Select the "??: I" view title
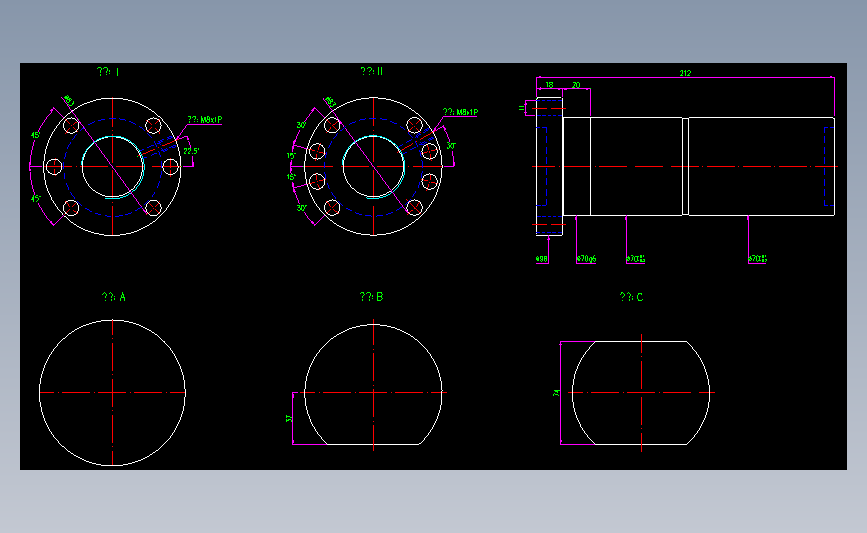 point(108,72)
